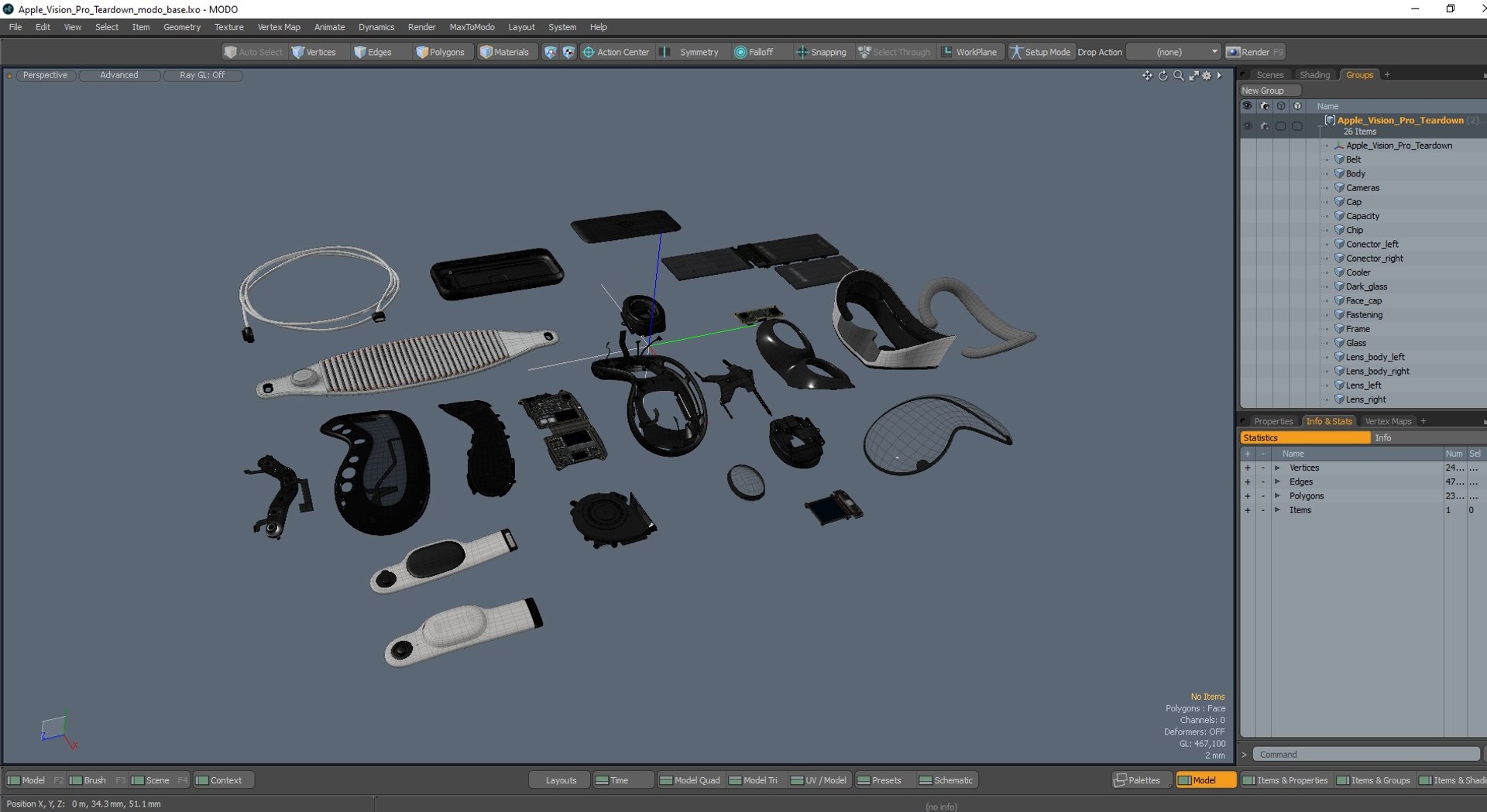Open the MaxToModo menu
The width and height of the screenshot is (1487, 812).
[x=472, y=27]
